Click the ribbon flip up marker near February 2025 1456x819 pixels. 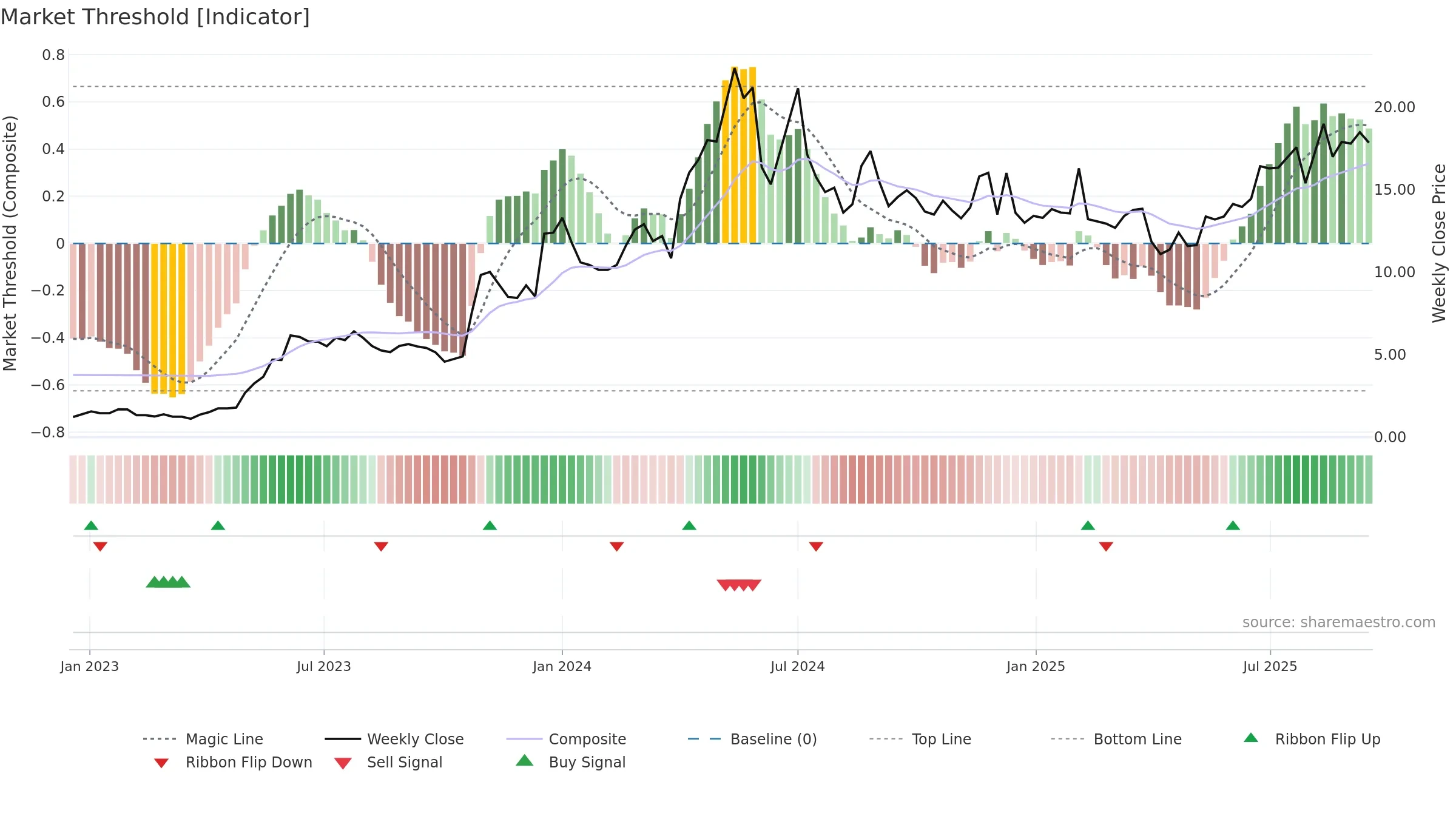pos(1088,525)
